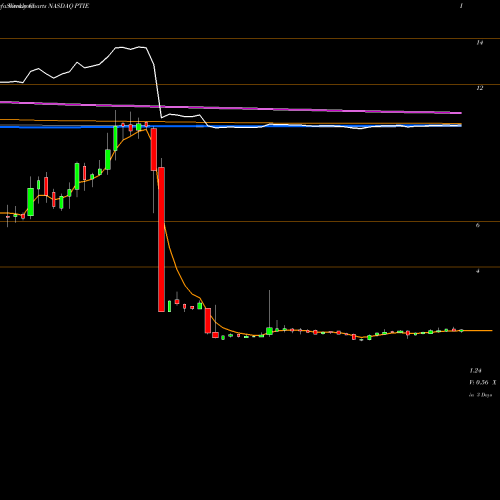Select the '4' price axis label

tap(478, 271)
